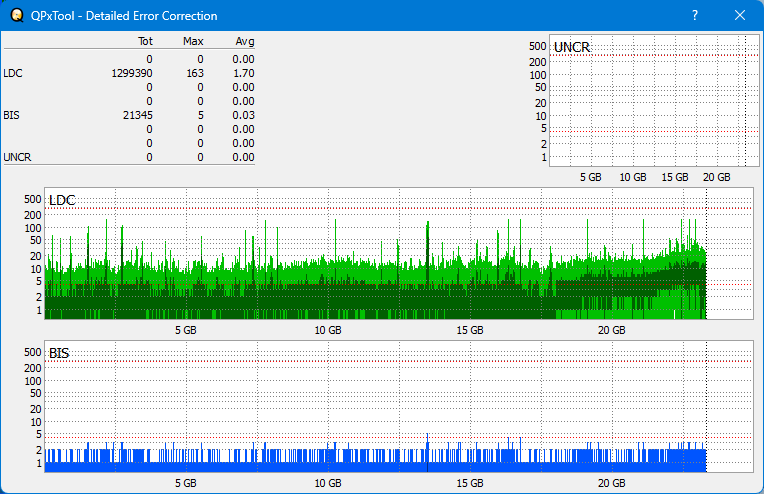Click the 20 GB label under LDC graph
The image size is (764, 494).
tap(611, 330)
